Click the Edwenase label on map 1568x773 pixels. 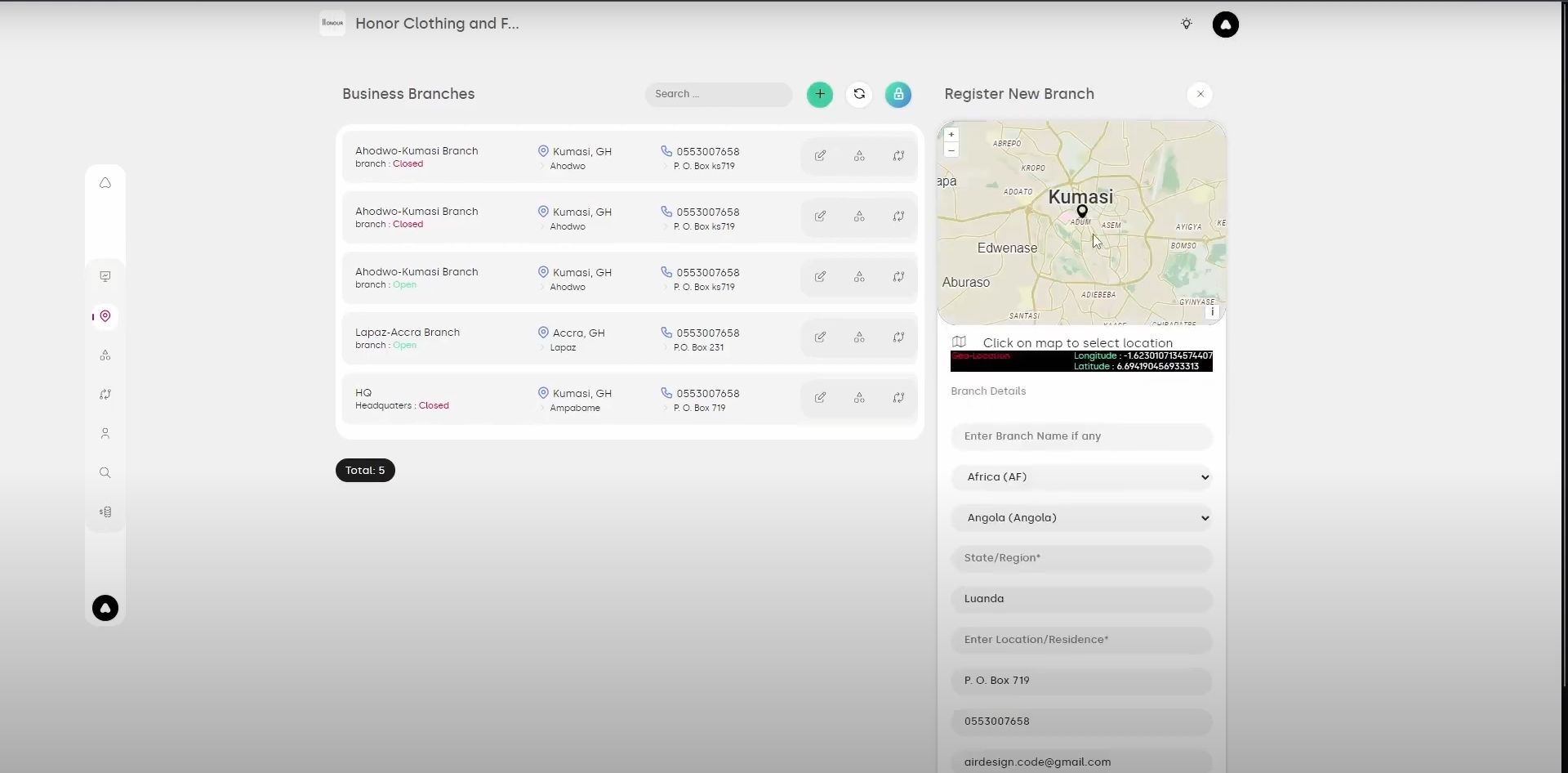point(1007,248)
